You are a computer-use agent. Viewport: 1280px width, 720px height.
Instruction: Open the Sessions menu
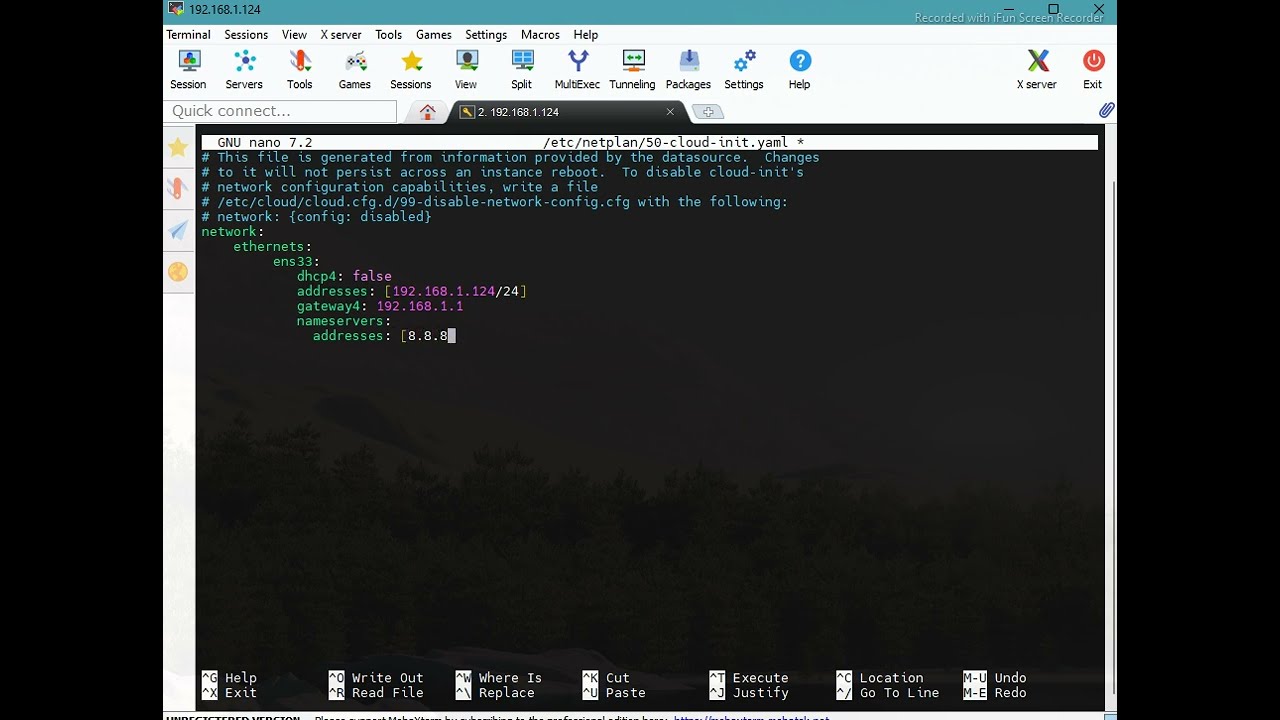coord(246,35)
